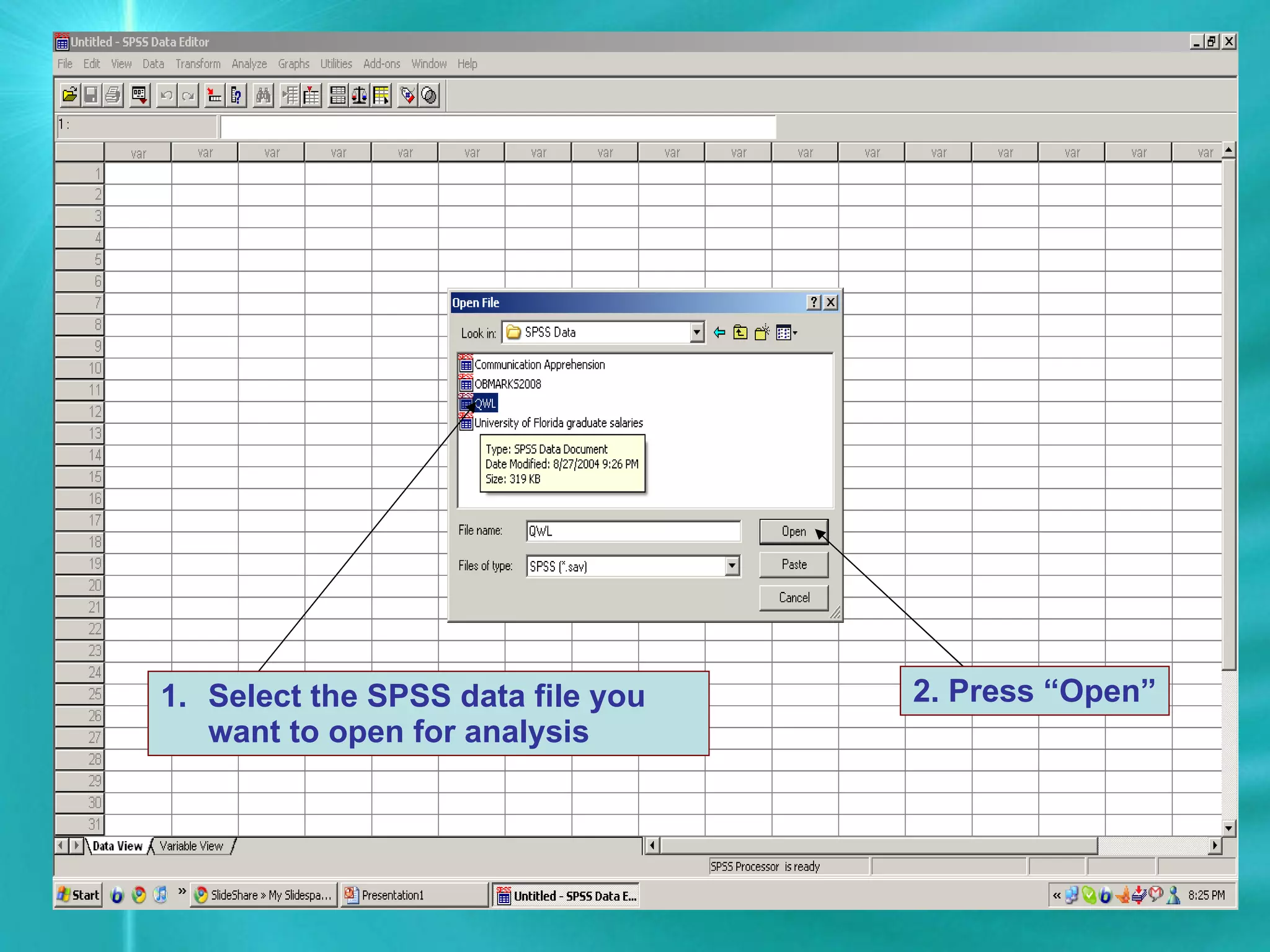Click the Cancel button in dialog

pos(794,598)
